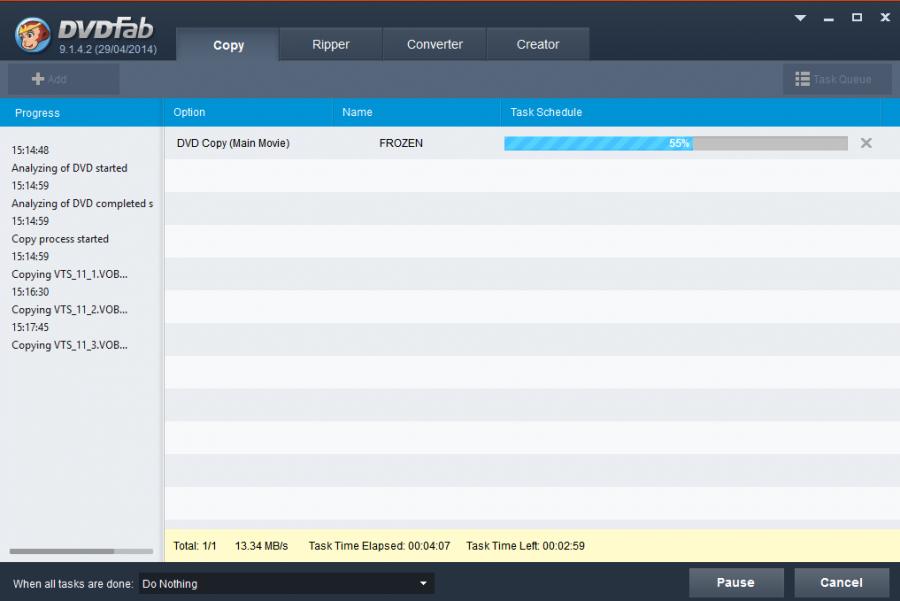This screenshot has width=900, height=601.
Task: Open the Do Nothing dropdown
Action: (x=286, y=584)
